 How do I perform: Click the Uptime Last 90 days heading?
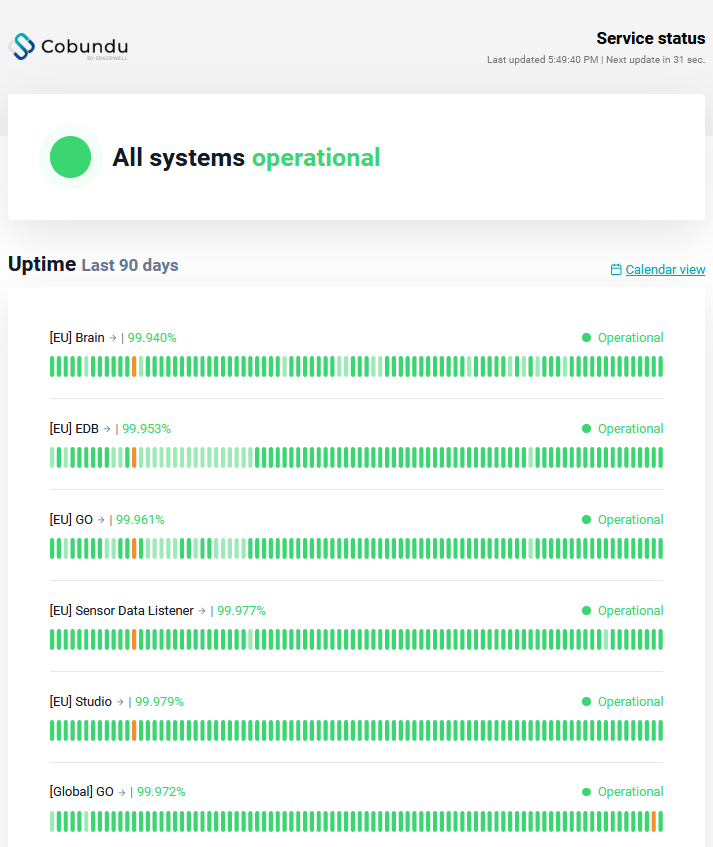point(93,265)
